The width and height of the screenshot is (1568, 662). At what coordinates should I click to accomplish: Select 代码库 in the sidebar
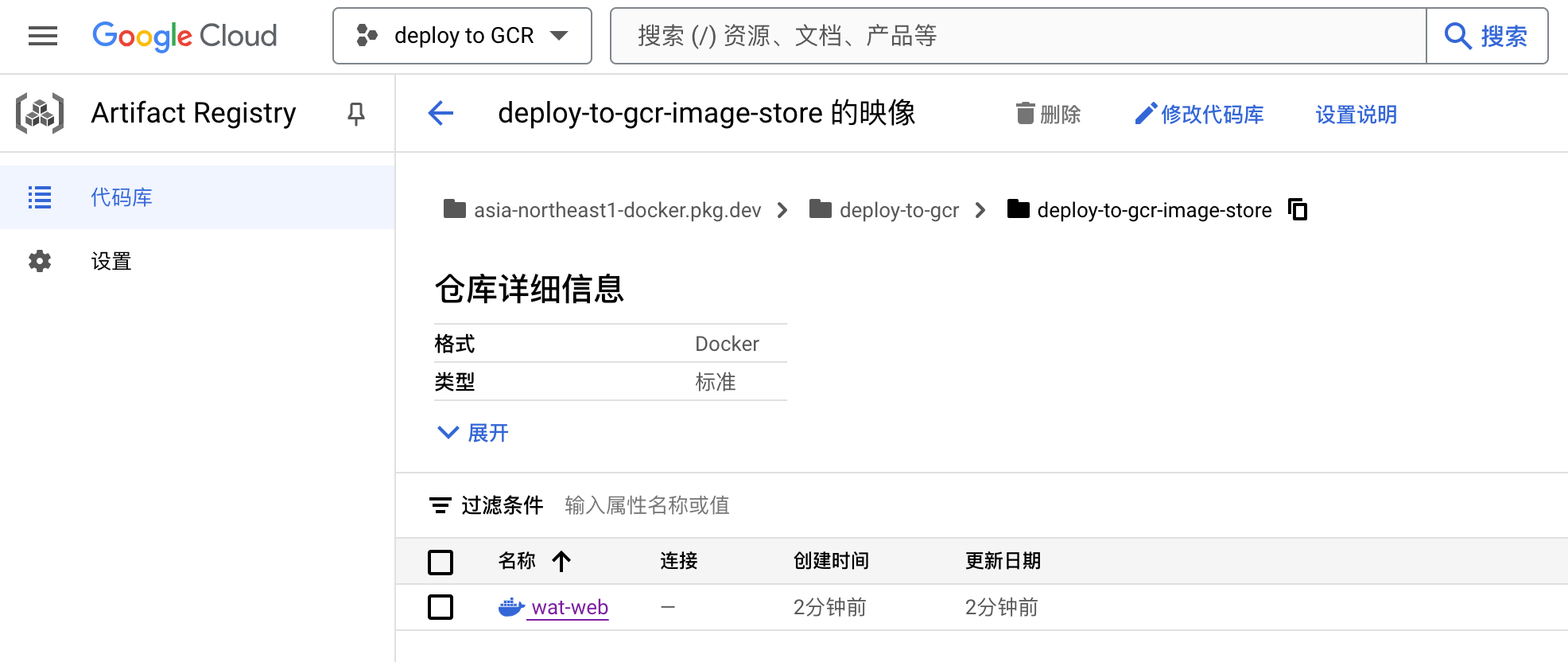tap(197, 197)
